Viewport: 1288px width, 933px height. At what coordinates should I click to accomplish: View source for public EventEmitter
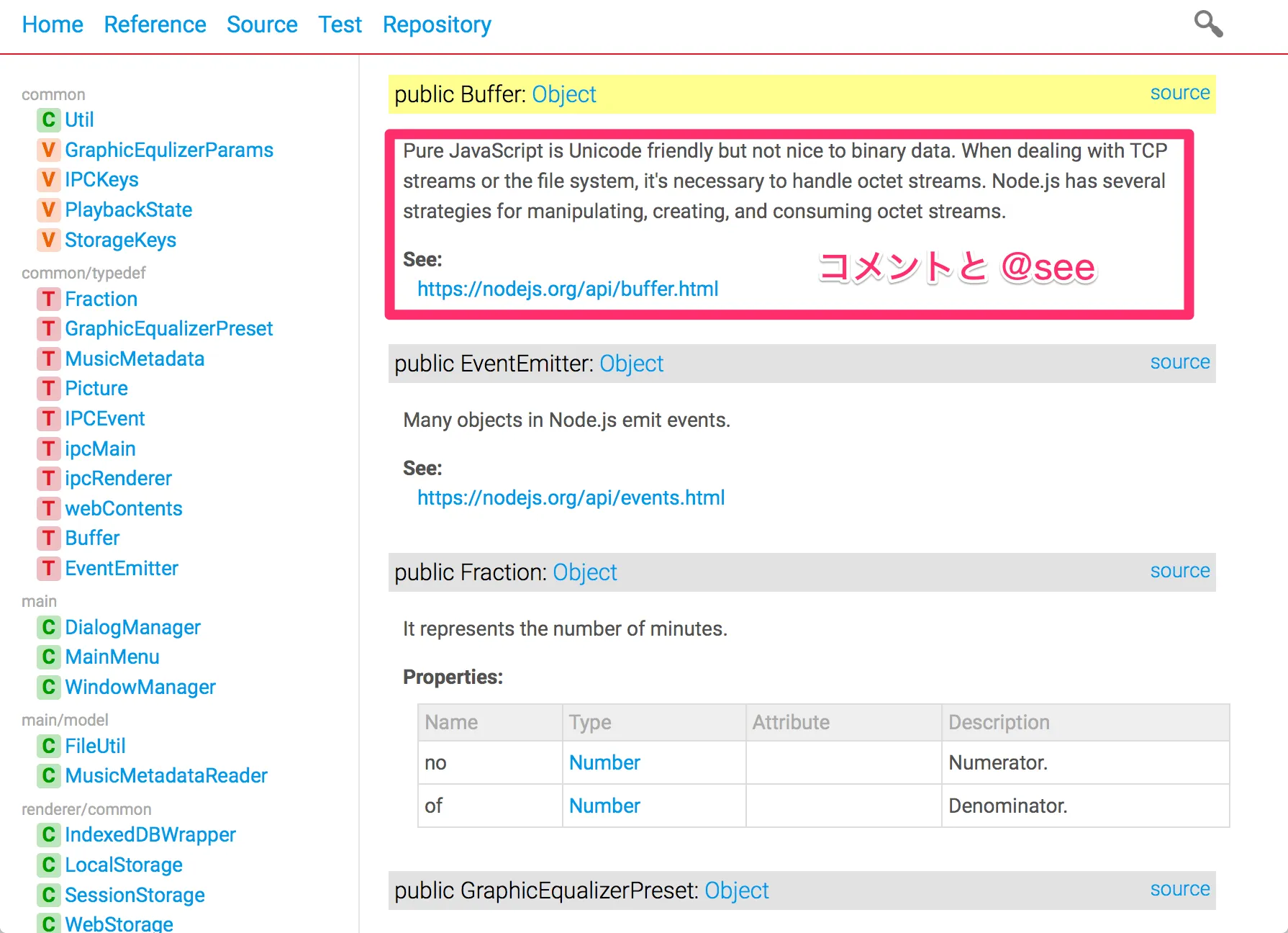(1179, 362)
